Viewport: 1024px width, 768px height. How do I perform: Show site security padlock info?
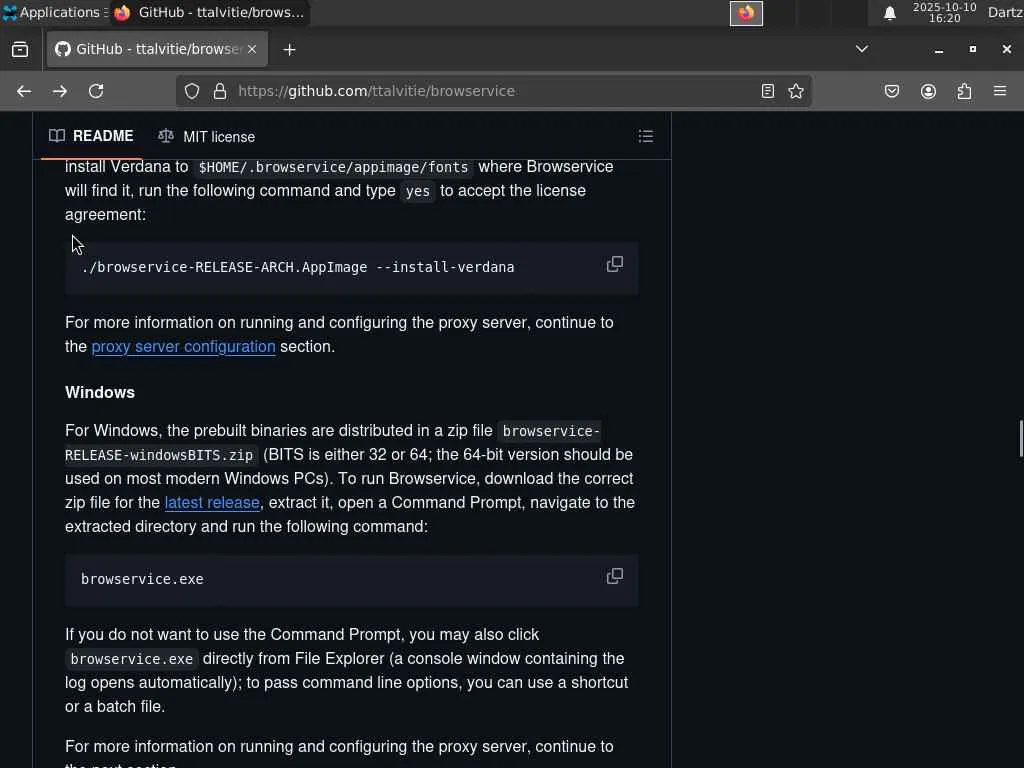[x=220, y=91]
